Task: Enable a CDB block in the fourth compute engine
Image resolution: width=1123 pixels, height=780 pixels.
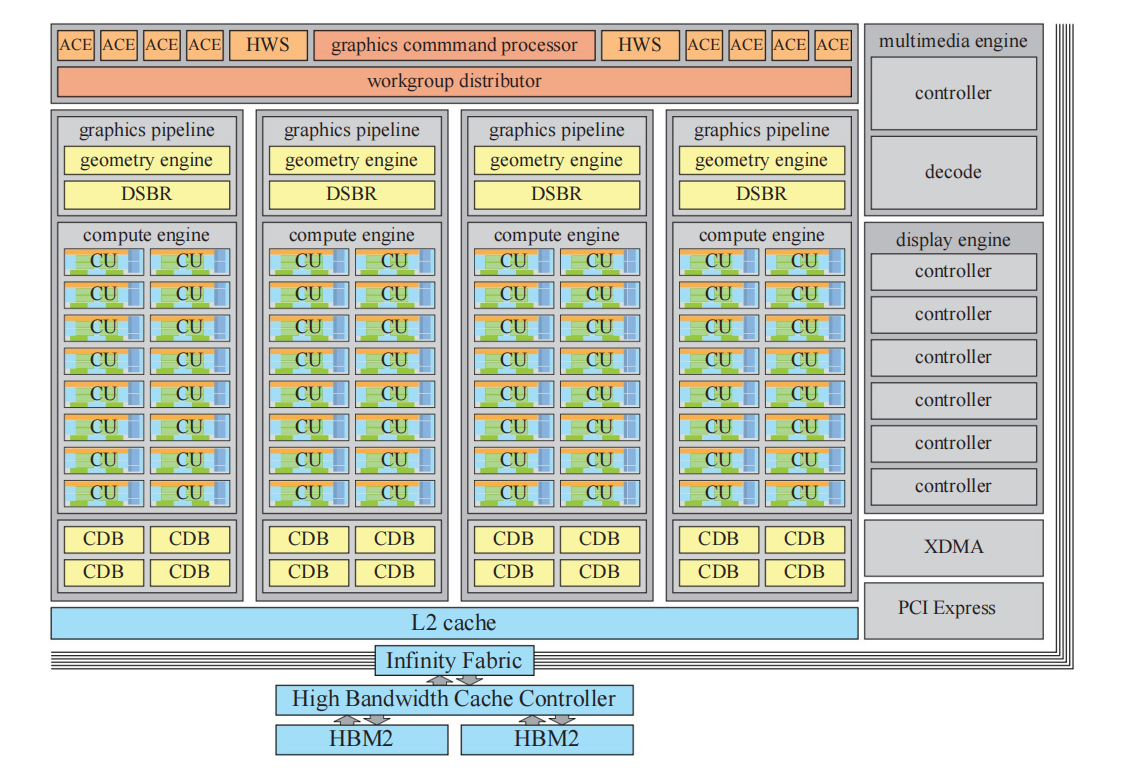Action: [x=718, y=539]
